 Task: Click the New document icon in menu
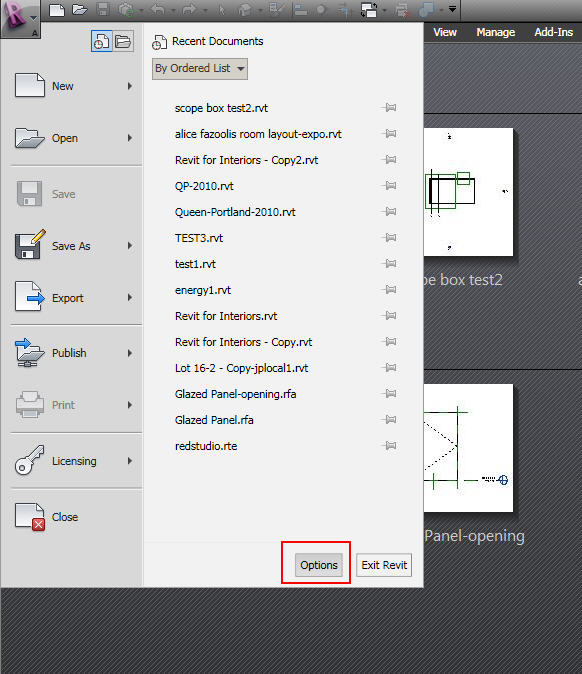point(30,85)
